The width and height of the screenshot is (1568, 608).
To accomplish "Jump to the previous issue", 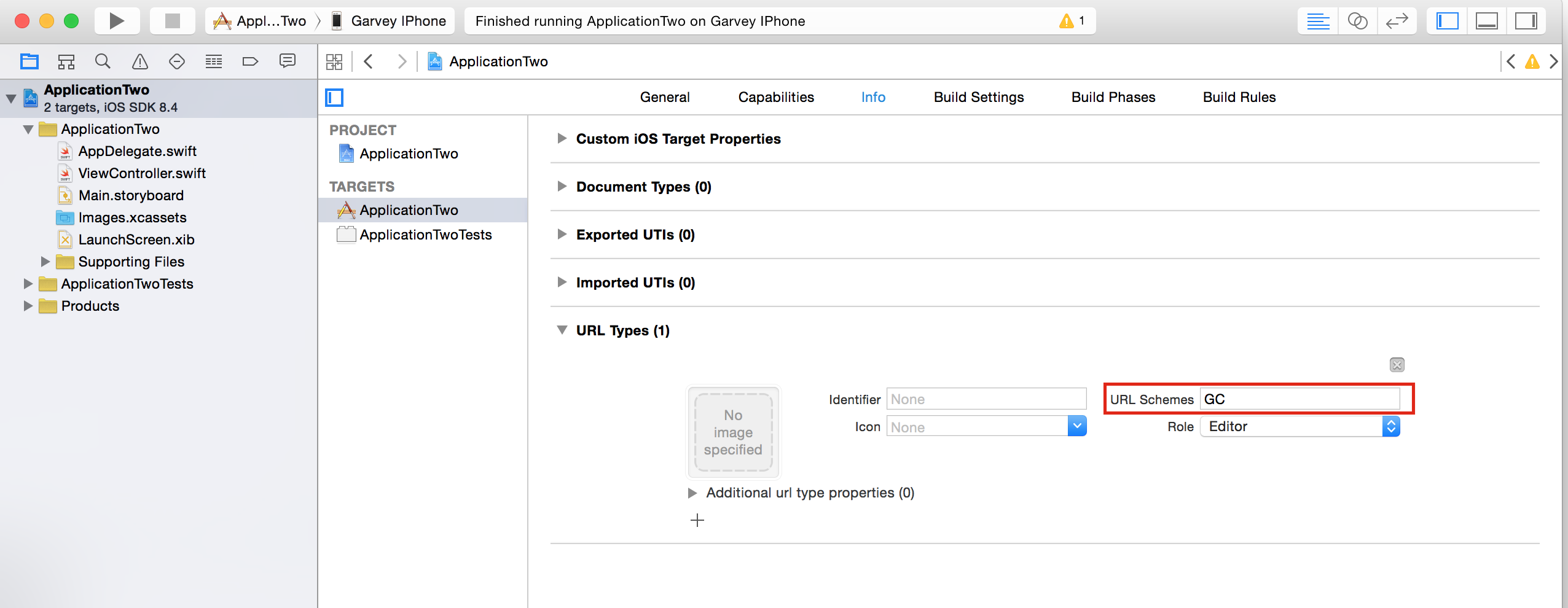I will click(1511, 61).
